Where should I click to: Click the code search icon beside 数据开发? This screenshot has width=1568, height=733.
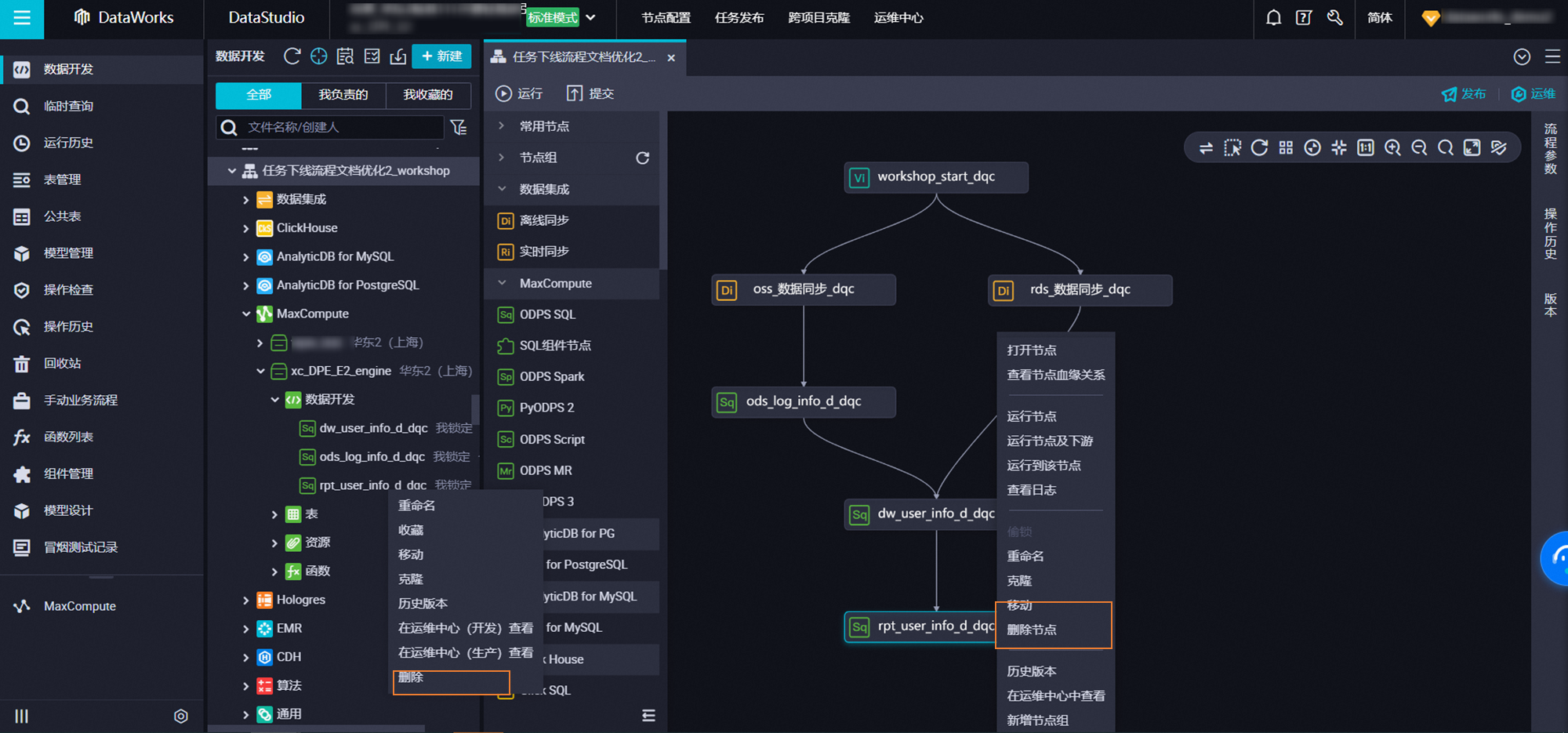pyautogui.click(x=345, y=56)
